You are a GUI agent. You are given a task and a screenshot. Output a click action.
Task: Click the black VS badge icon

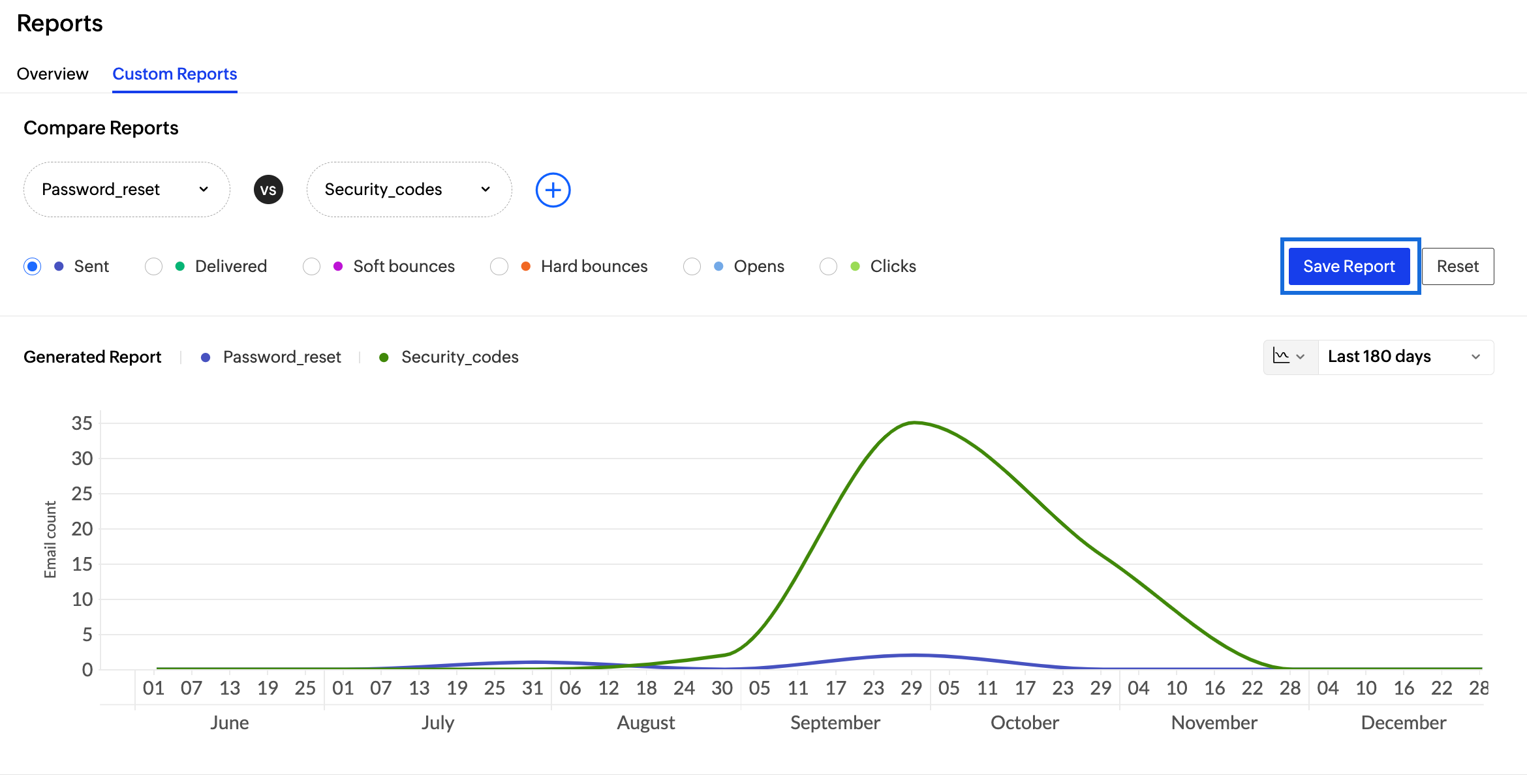268,190
